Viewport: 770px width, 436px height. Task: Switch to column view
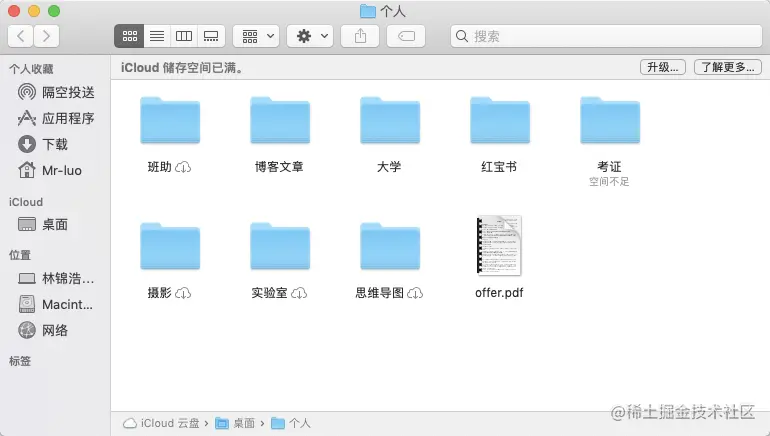(x=184, y=36)
